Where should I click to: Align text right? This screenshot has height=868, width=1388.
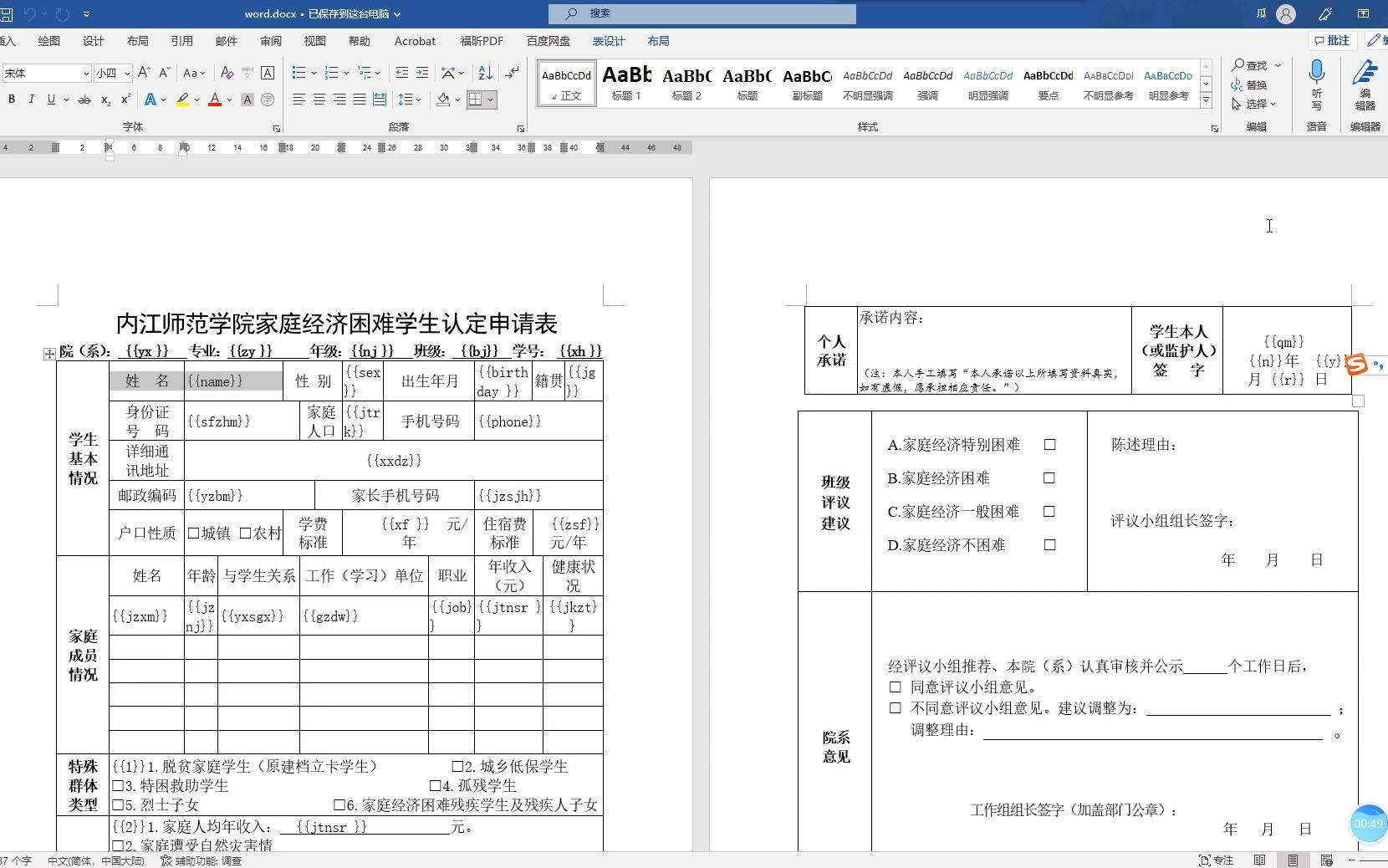339,100
